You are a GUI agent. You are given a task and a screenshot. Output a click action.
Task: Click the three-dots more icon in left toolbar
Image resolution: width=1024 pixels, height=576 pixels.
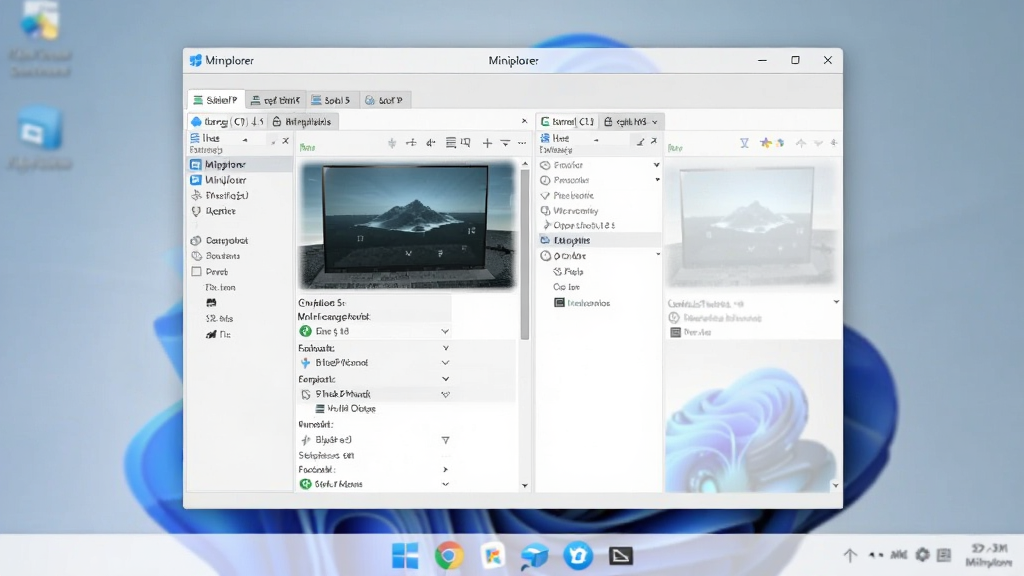522,143
